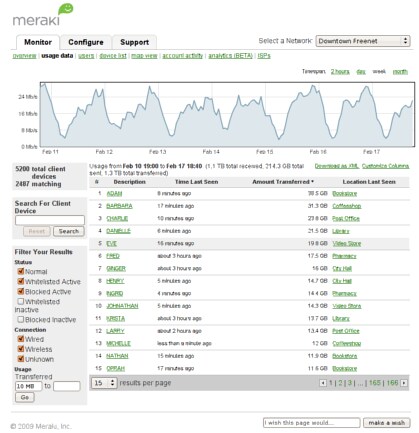419x433 pixels.
Task: Open client MICHELLE details
Action: [x=118, y=344]
